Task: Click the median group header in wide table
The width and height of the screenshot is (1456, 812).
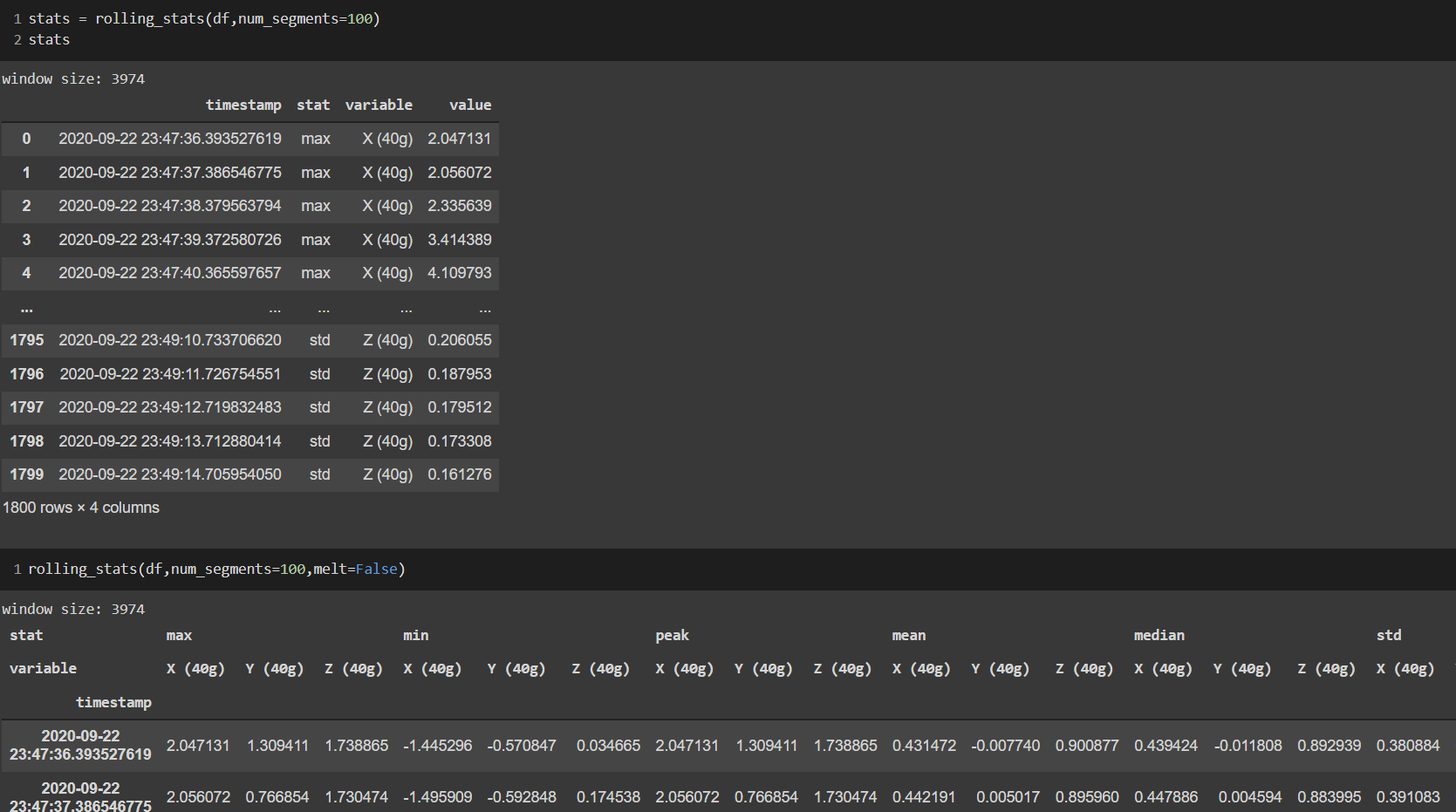Action: click(x=1159, y=635)
